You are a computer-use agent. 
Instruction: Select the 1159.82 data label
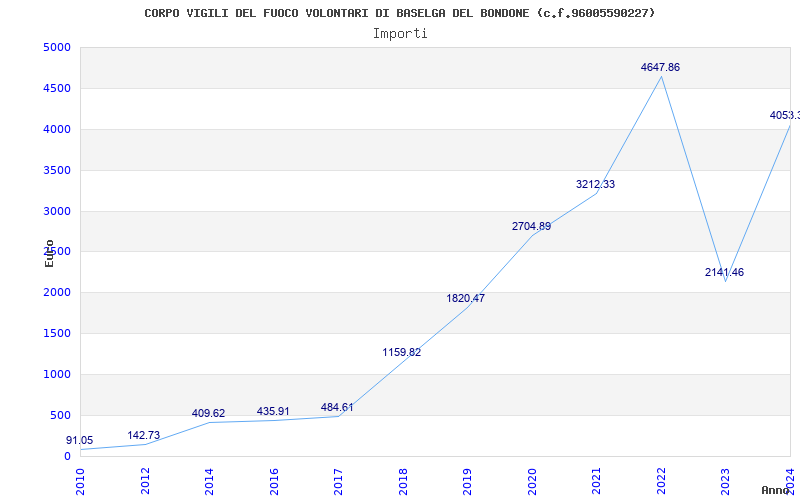[402, 352]
